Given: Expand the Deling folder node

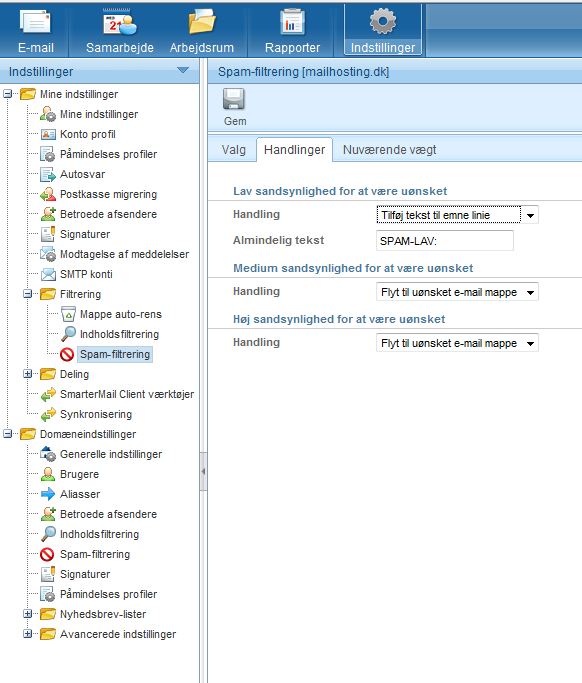Looking at the screenshot, I should (x=28, y=374).
